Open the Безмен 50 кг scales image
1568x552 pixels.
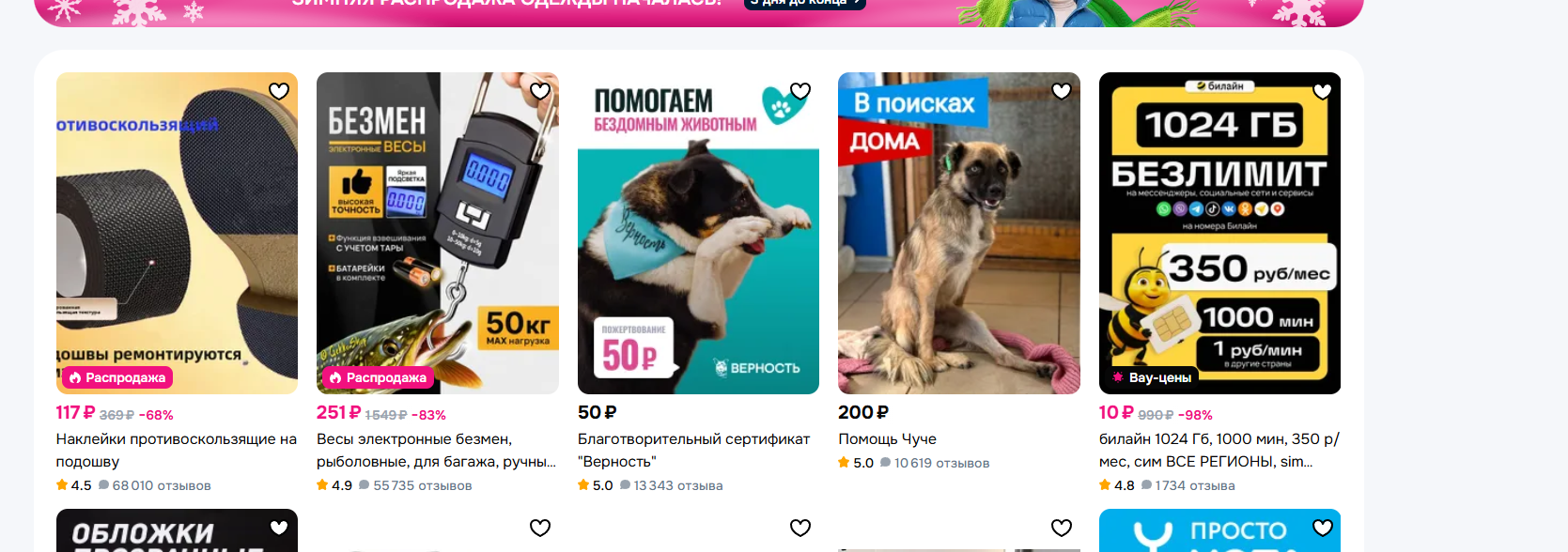[438, 233]
